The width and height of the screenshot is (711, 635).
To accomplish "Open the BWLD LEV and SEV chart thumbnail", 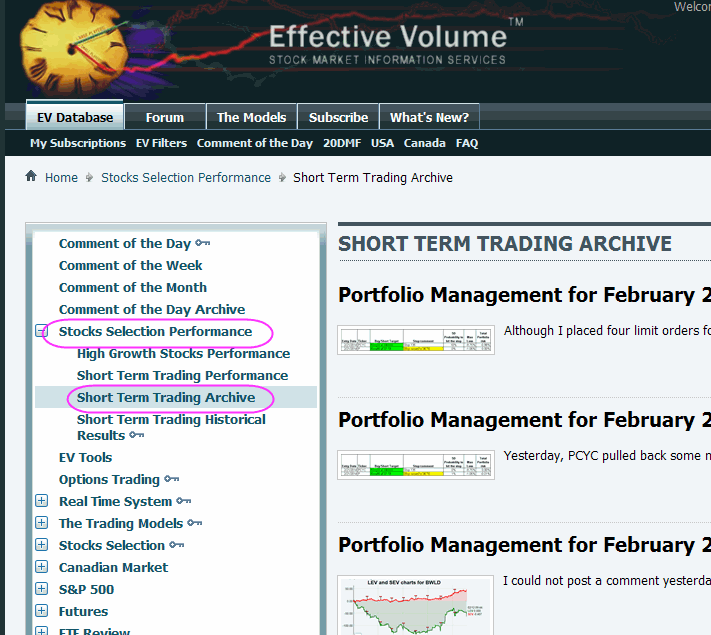I will 416,605.
